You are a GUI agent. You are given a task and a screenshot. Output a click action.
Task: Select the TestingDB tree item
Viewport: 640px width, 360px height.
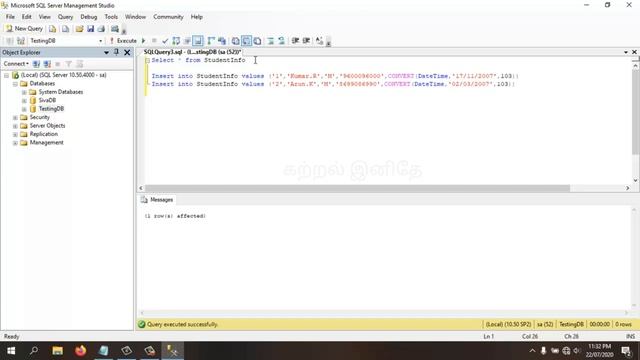pyautogui.click(x=51, y=109)
